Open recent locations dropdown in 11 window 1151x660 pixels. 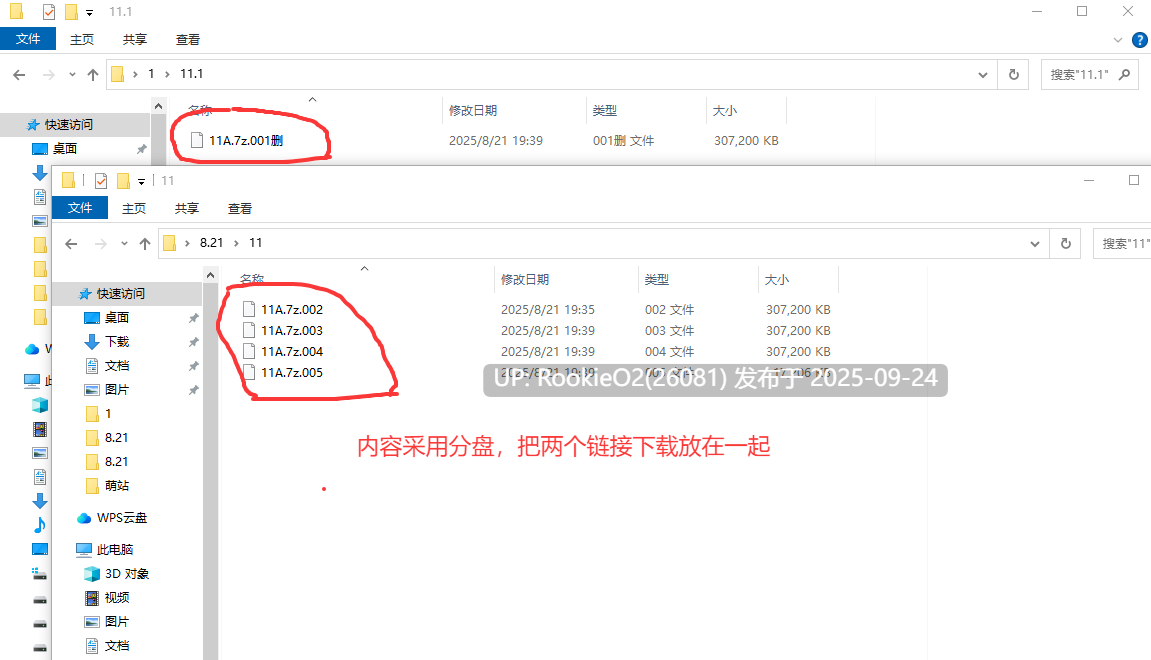[x=124, y=244]
